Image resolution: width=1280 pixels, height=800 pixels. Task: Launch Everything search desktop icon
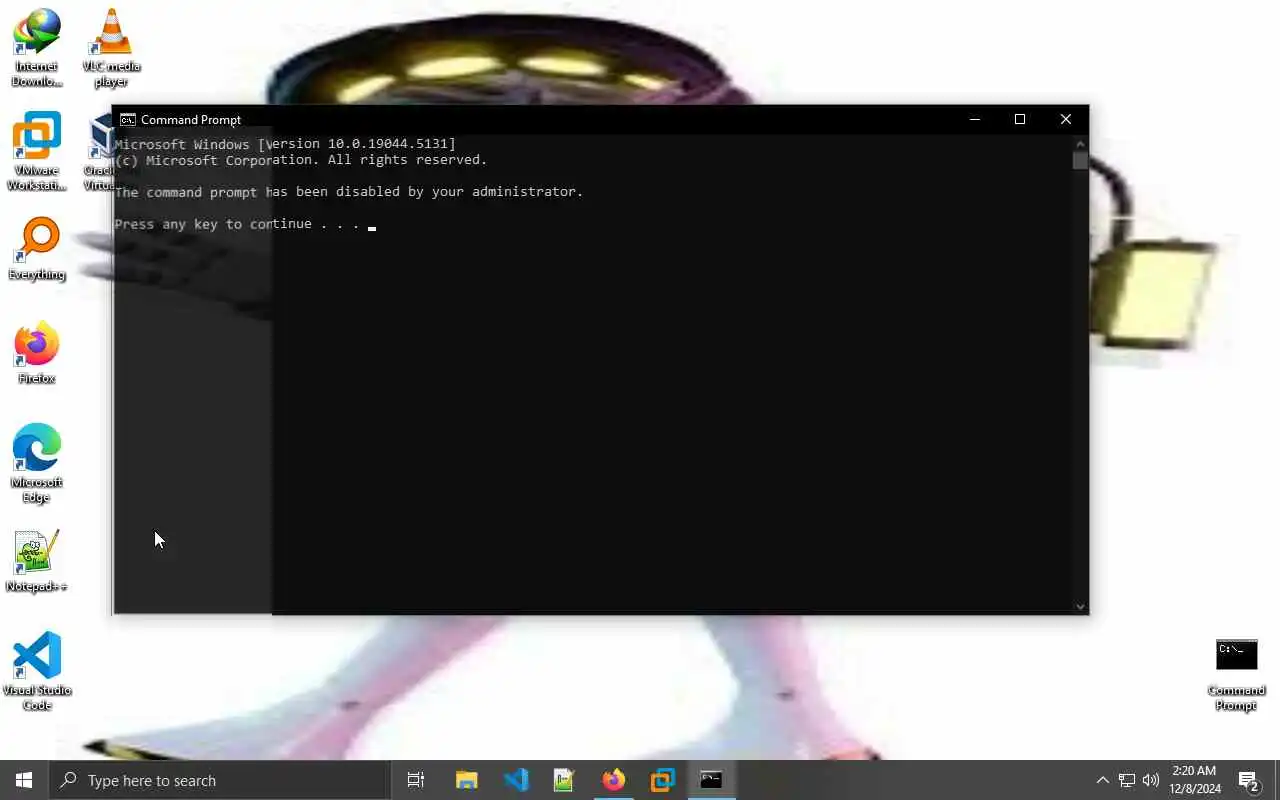[37, 248]
